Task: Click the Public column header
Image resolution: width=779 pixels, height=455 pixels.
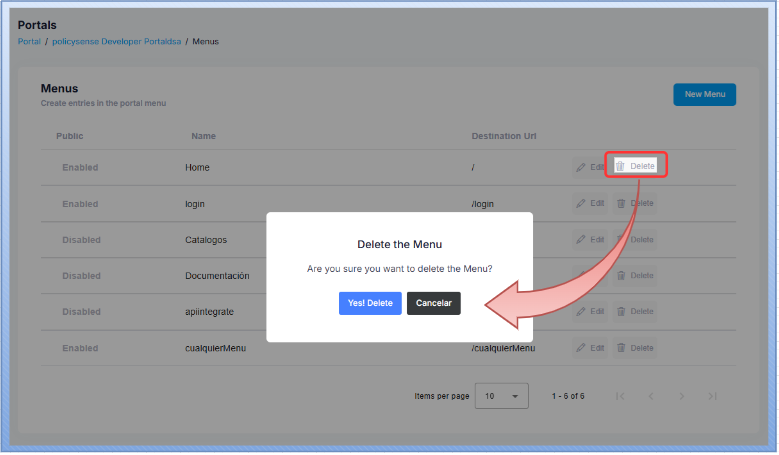Action: [70, 136]
